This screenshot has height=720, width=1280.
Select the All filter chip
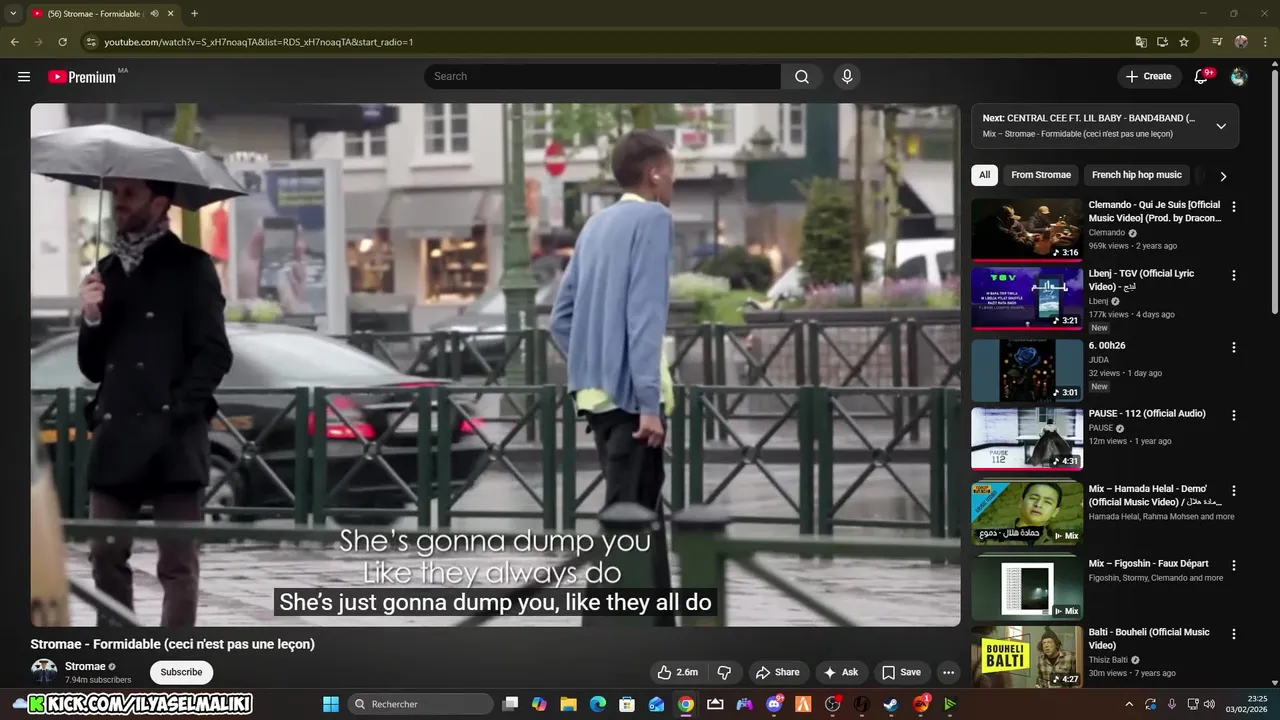click(x=984, y=175)
